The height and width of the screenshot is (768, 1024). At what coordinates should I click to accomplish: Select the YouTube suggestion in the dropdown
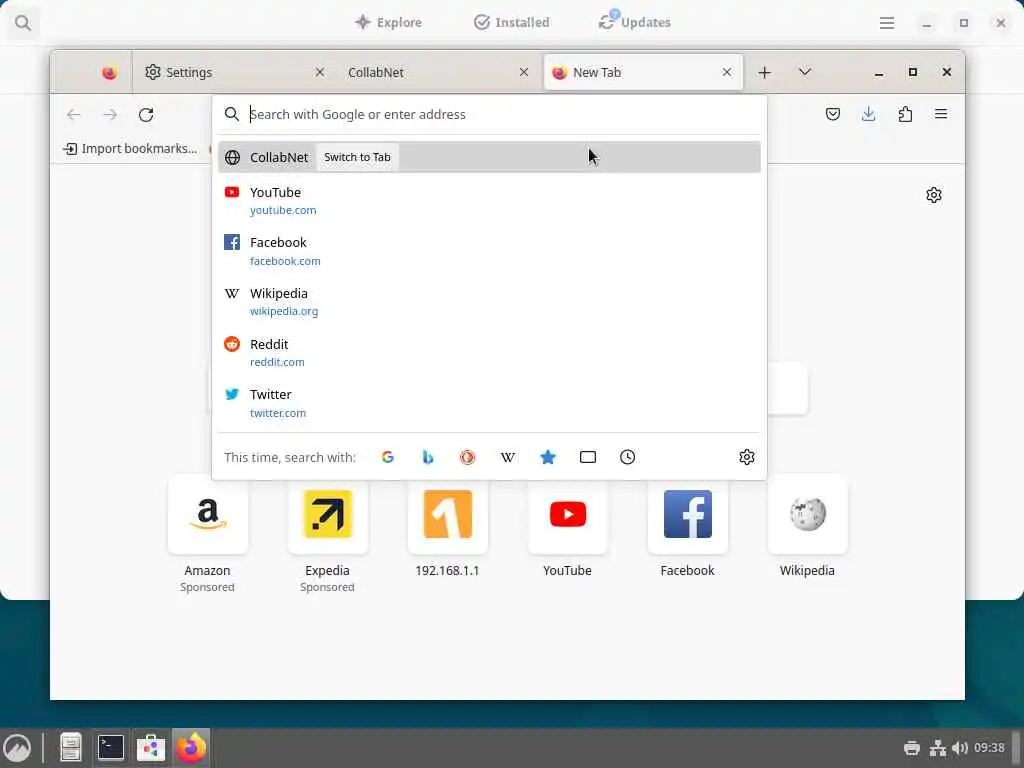[489, 200]
